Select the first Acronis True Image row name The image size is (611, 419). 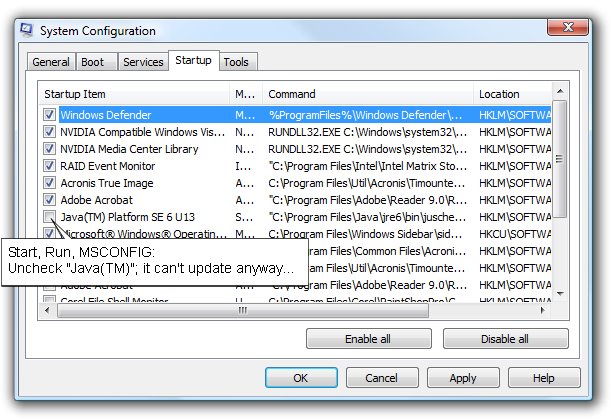[107, 183]
